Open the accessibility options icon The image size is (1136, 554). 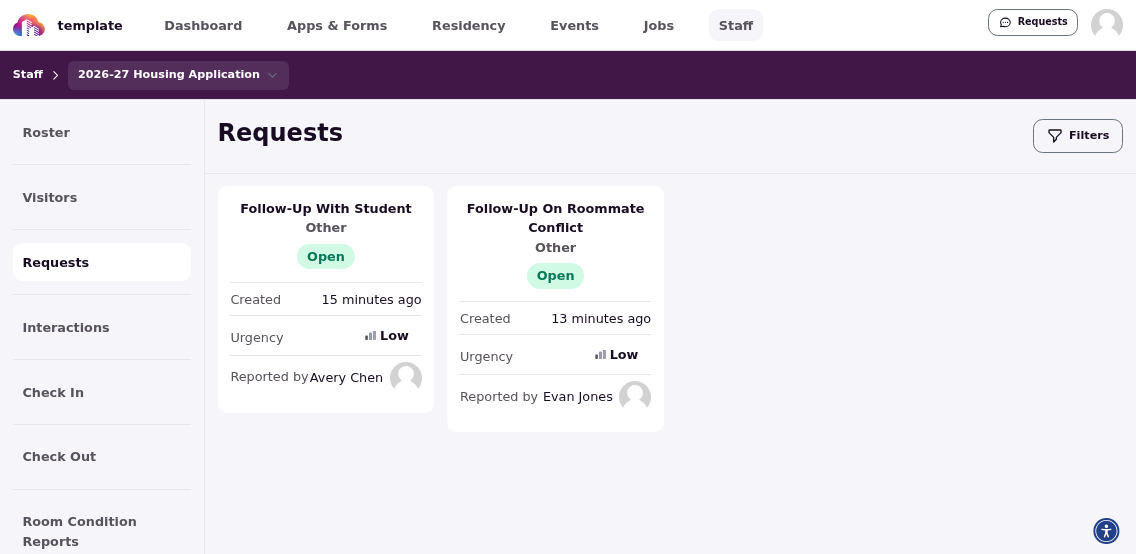[1106, 531]
